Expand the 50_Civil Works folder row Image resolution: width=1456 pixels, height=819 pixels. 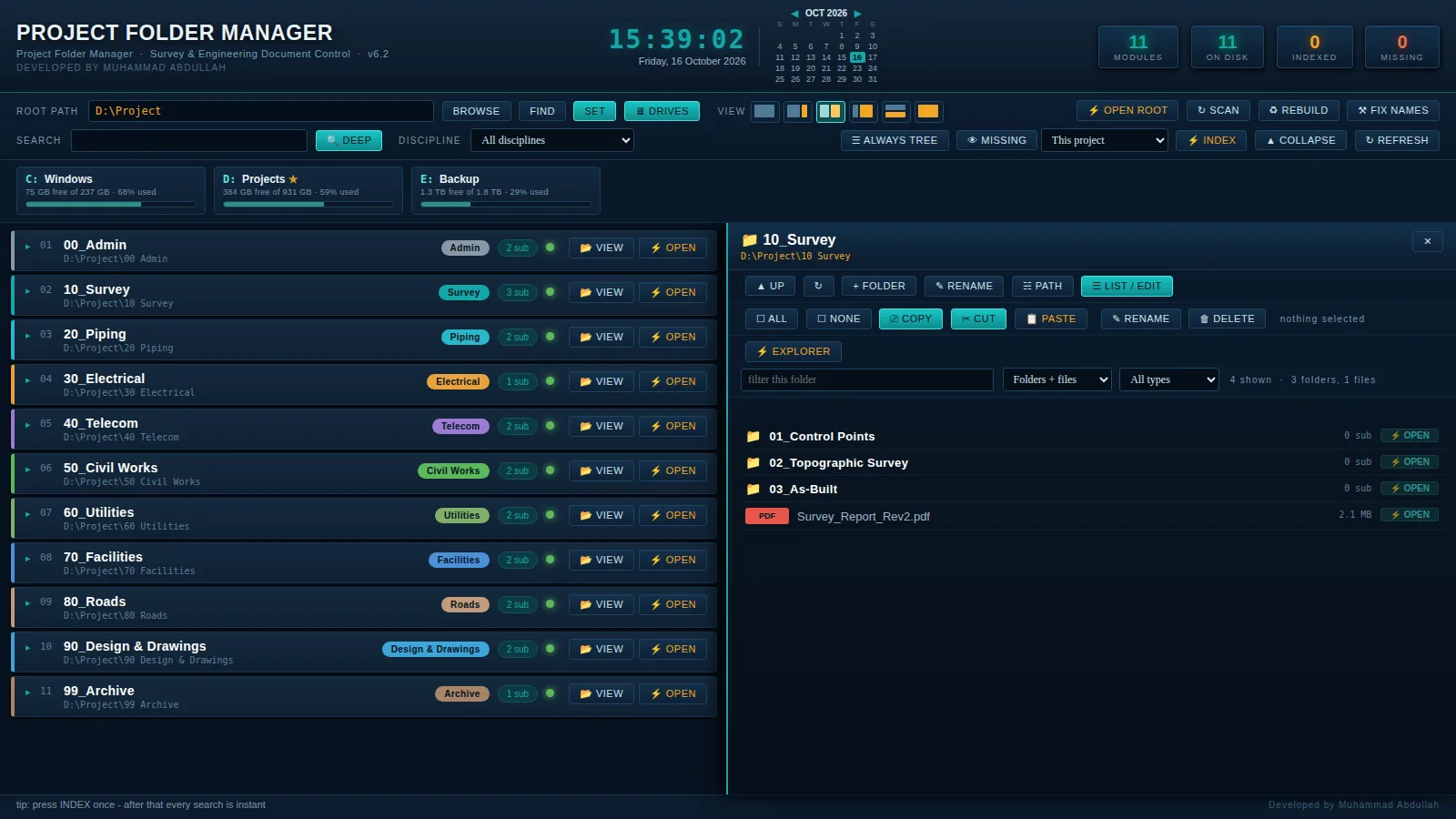click(28, 470)
